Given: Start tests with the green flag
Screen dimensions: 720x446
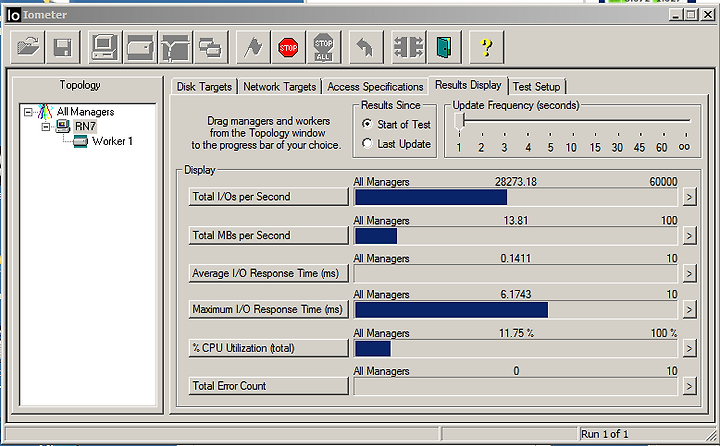Looking at the screenshot, I should [253, 47].
